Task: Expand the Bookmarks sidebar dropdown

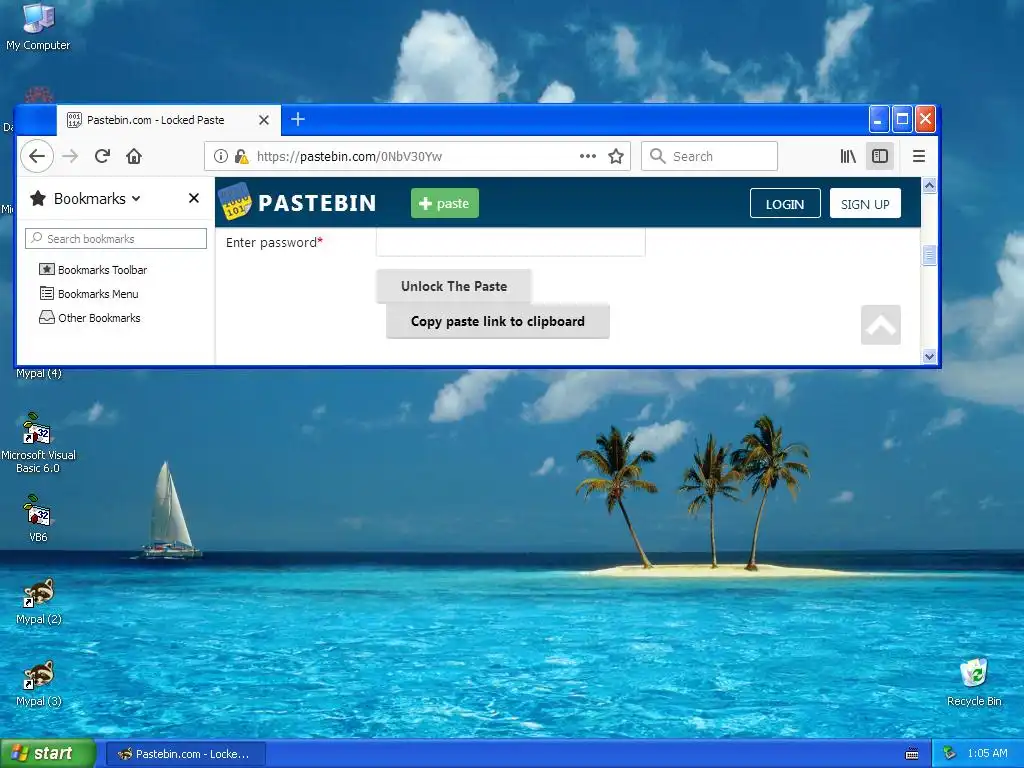Action: click(x=96, y=199)
